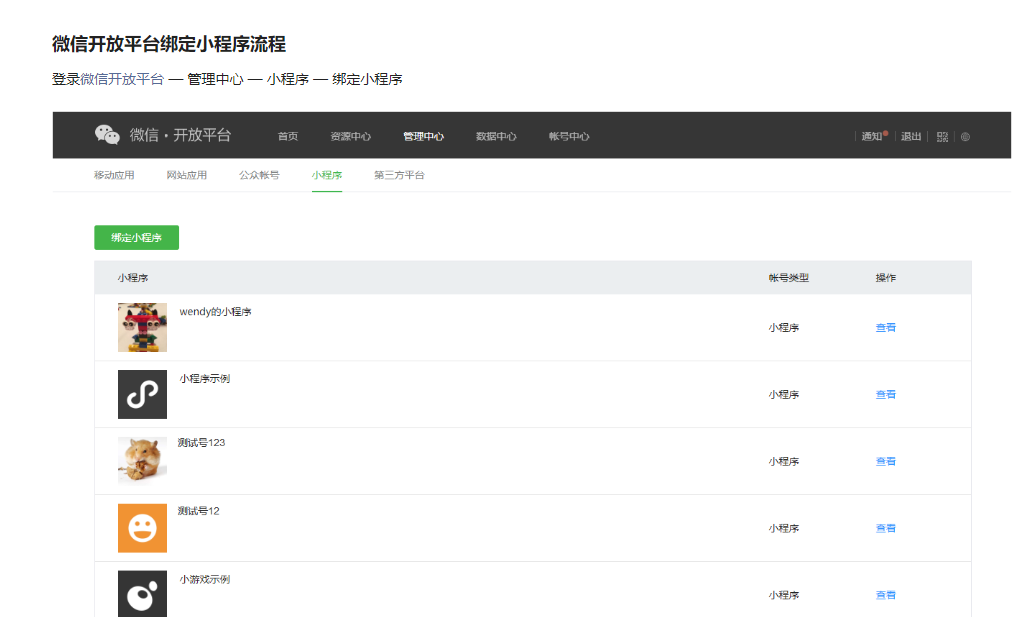This screenshot has height=617, width=1032.
Task: Open 管理中心 navigation item
Action: click(x=423, y=136)
